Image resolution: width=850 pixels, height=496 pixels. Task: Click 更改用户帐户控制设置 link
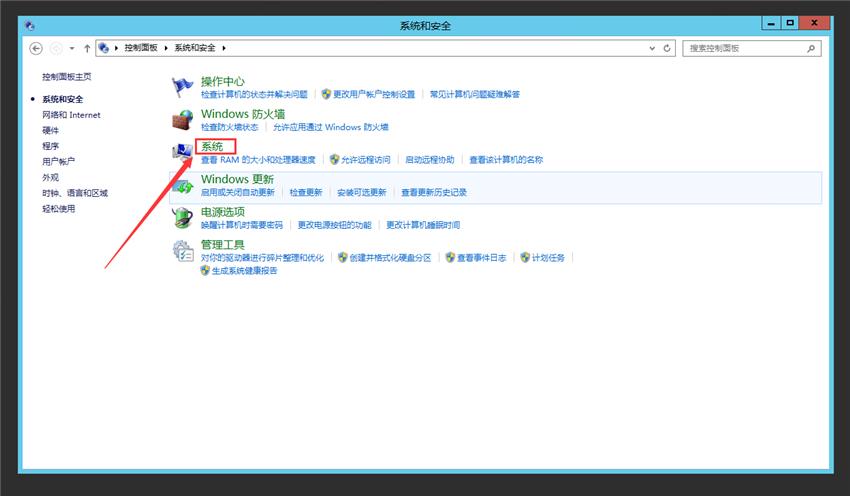click(x=374, y=94)
